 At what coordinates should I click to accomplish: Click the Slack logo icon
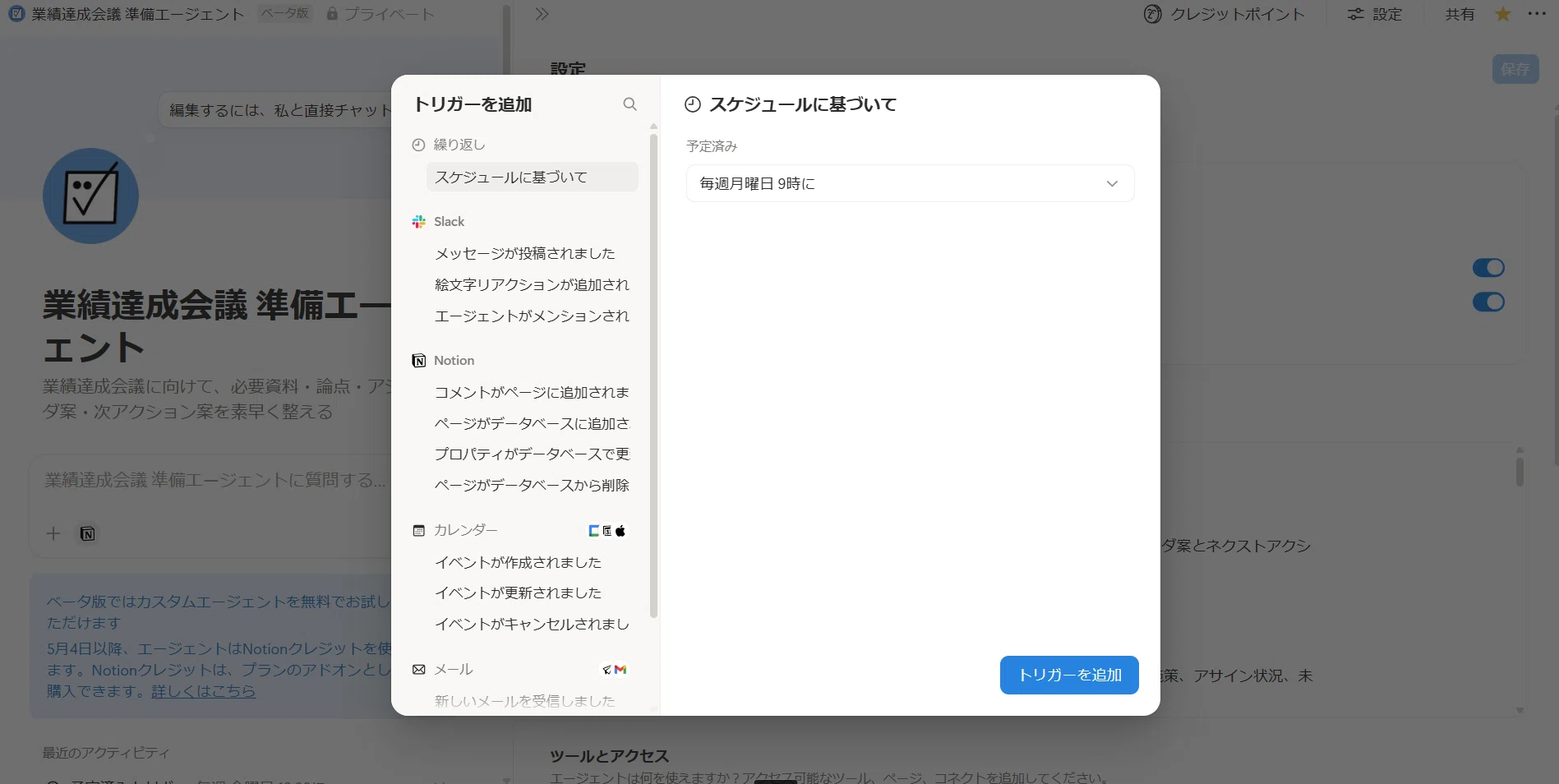[x=419, y=222]
